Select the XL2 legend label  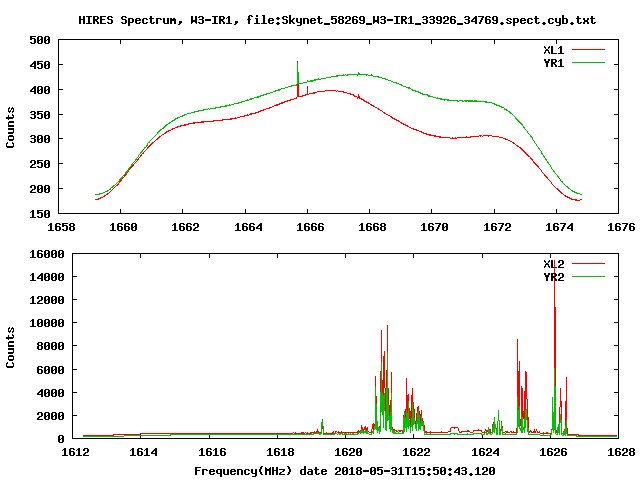click(553, 264)
